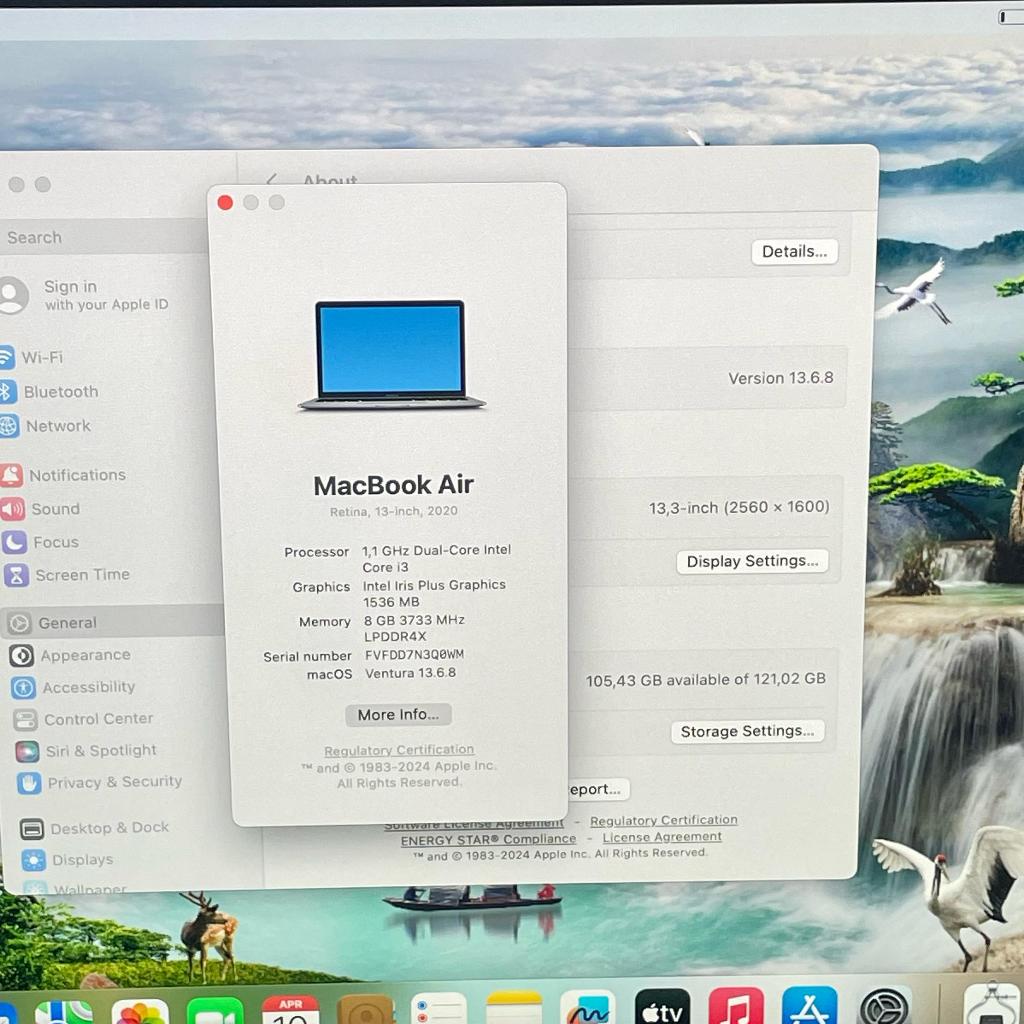
Task: Open Focus settings in sidebar
Action: (55, 542)
